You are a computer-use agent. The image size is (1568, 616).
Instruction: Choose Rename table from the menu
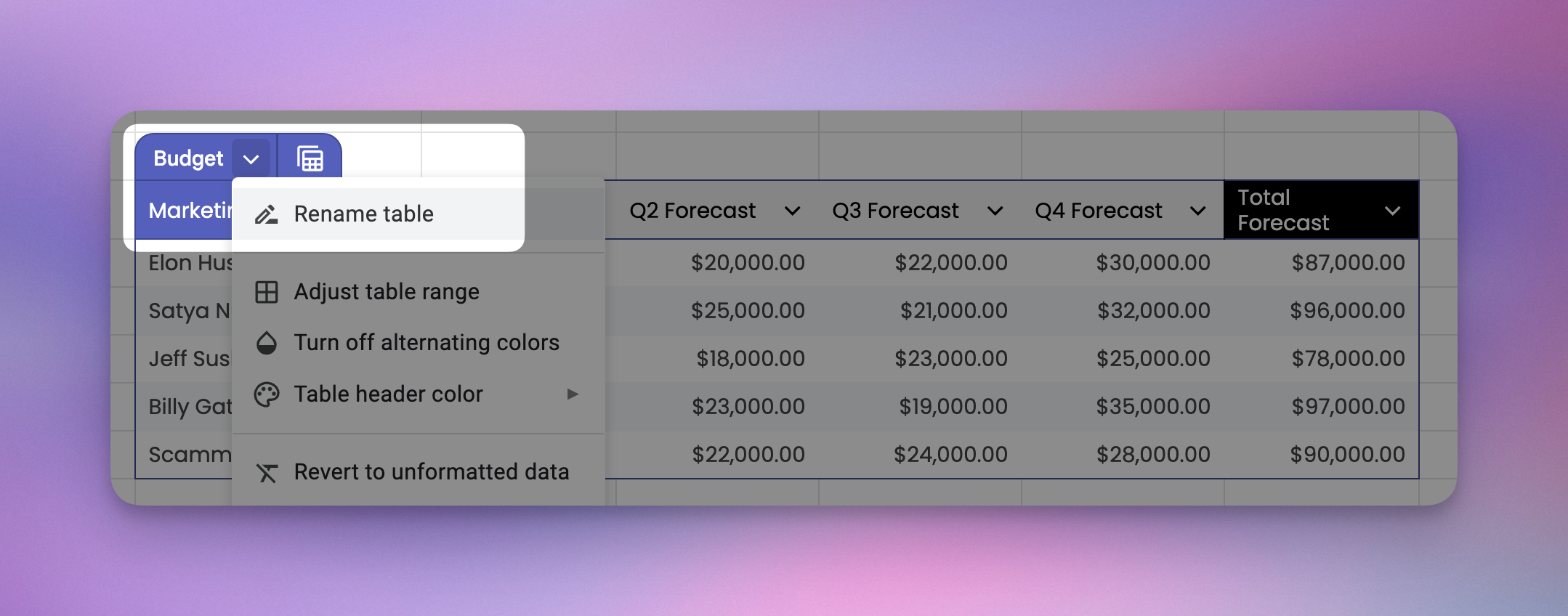363,214
